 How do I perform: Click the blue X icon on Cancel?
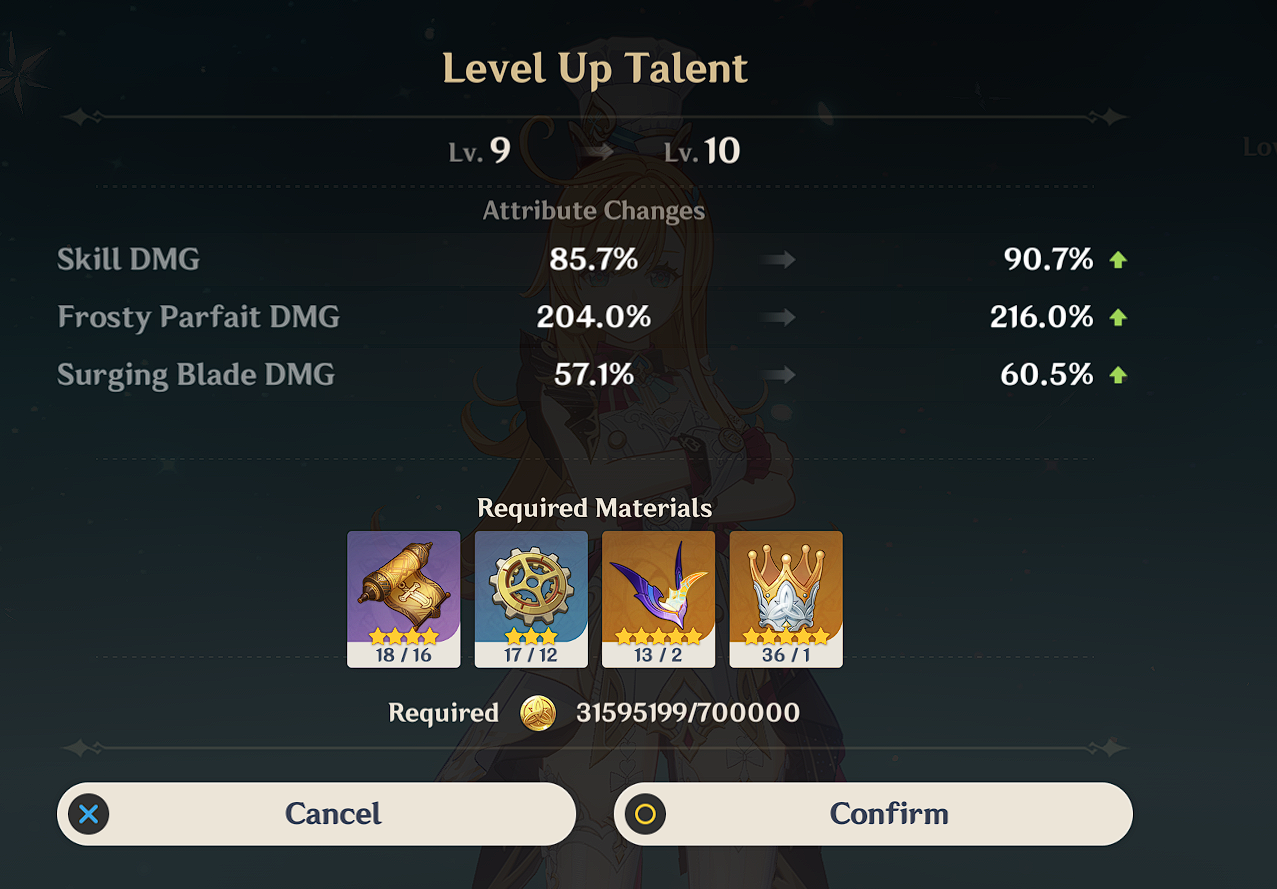coord(89,814)
